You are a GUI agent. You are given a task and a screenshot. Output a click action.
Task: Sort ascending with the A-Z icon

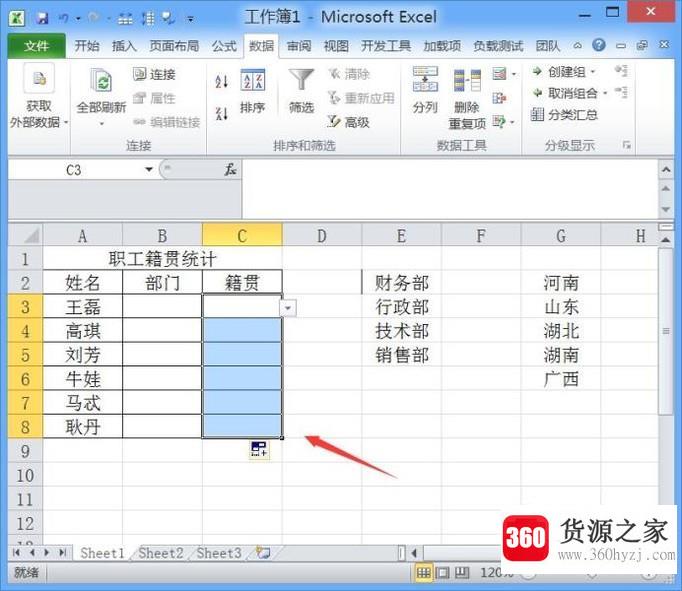click(222, 81)
